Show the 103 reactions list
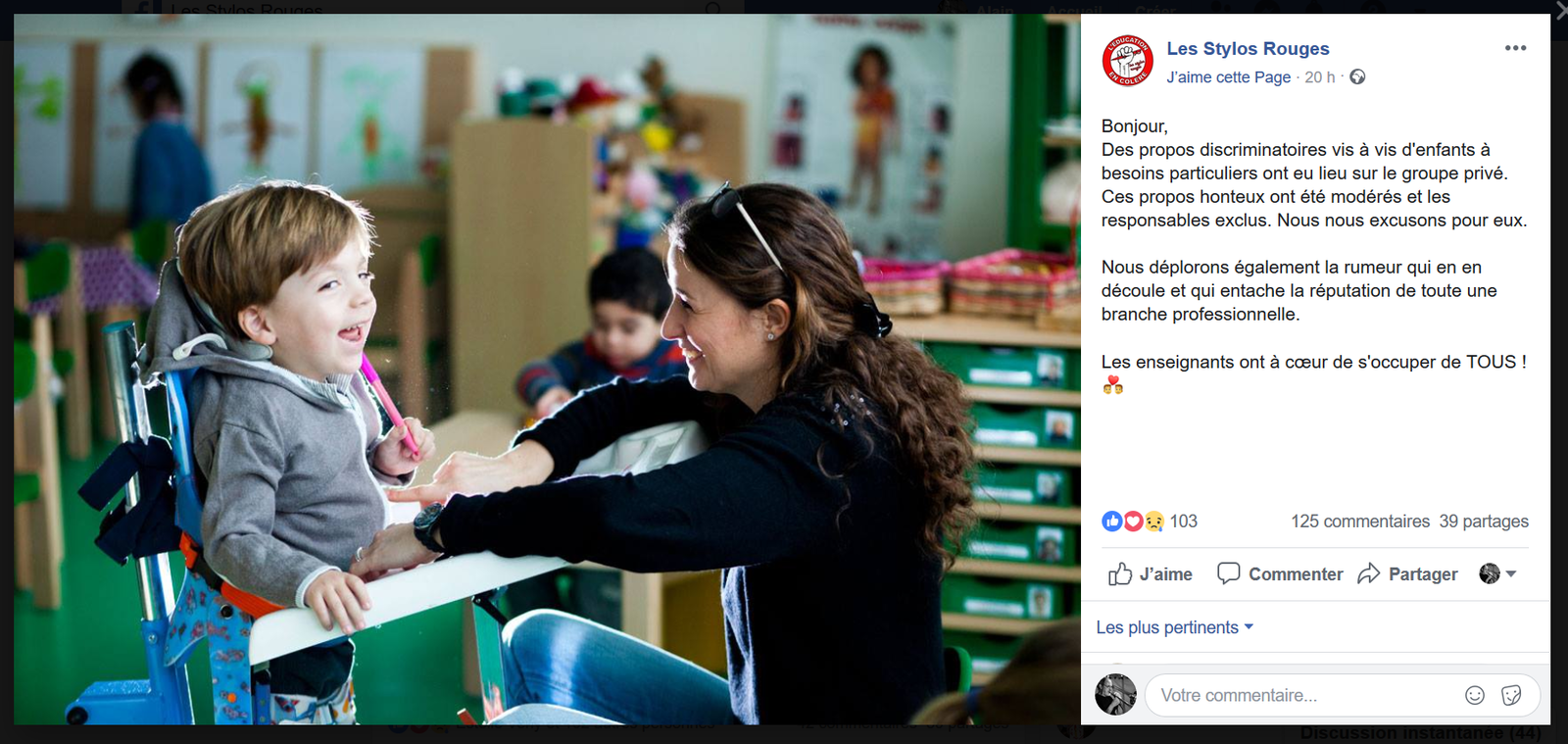Viewport: 1568px width, 744px height. coord(1183,521)
